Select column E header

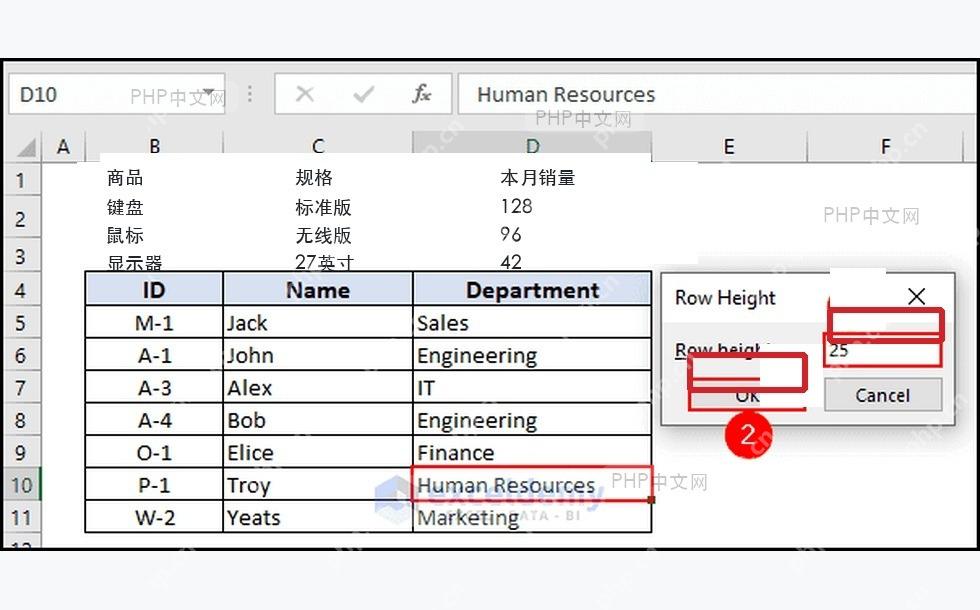[x=729, y=147]
